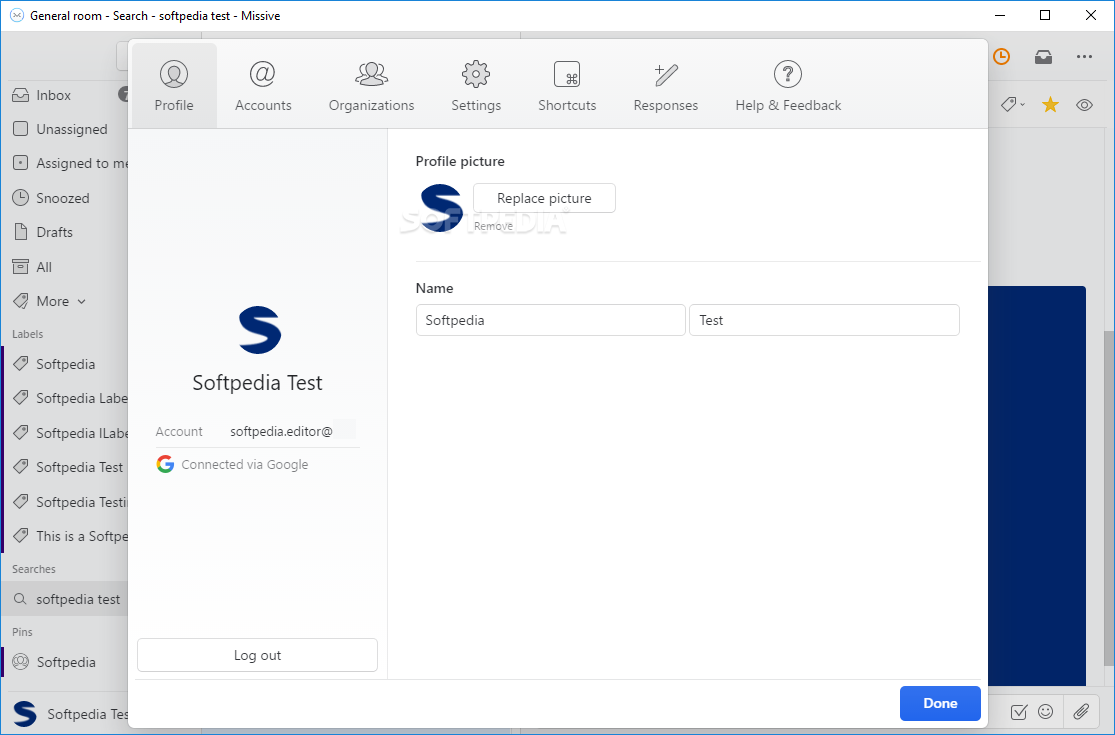The image size is (1115, 735).
Task: Click the large Softpedia profile logo
Action: click(260, 330)
